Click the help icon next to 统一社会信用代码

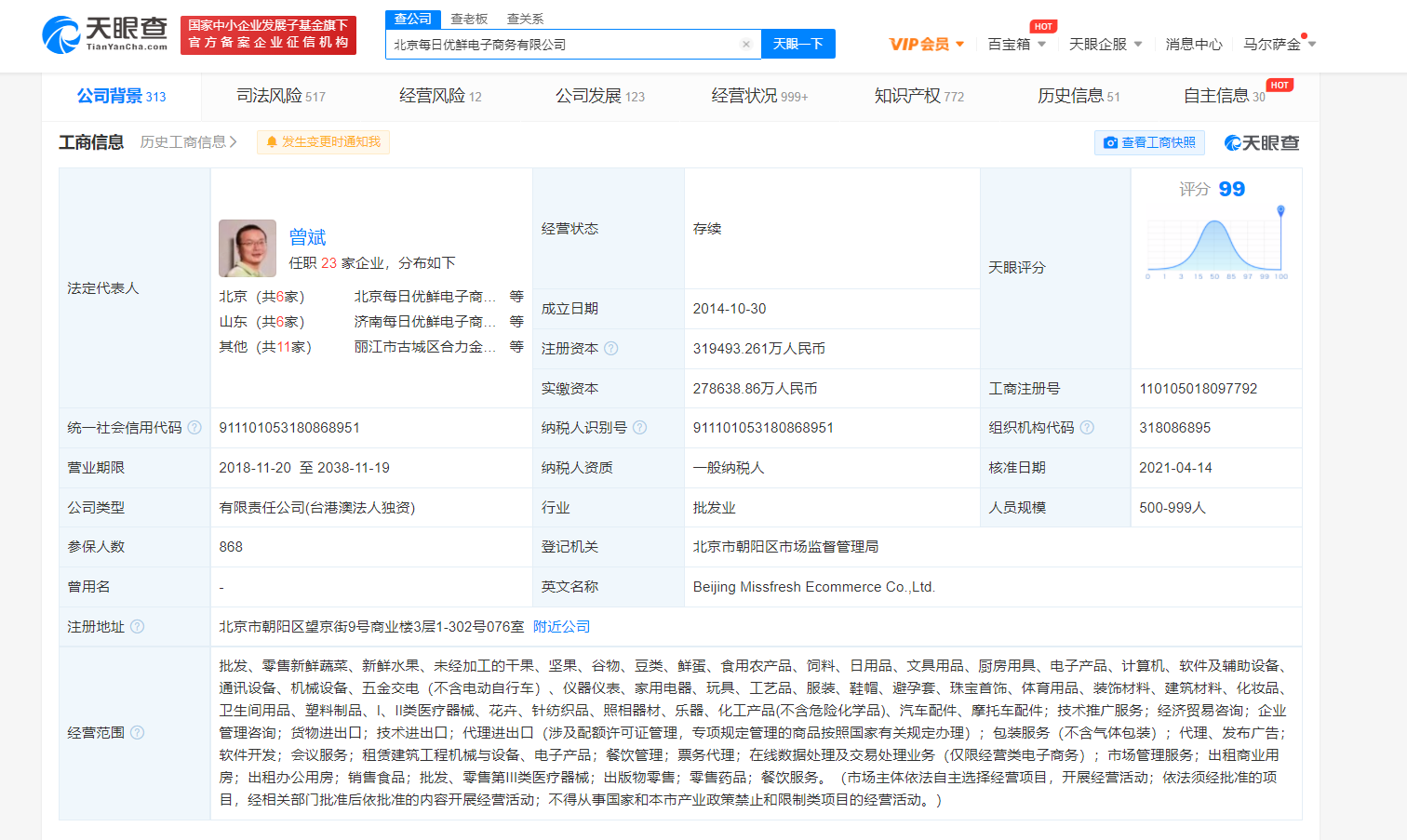(x=194, y=428)
